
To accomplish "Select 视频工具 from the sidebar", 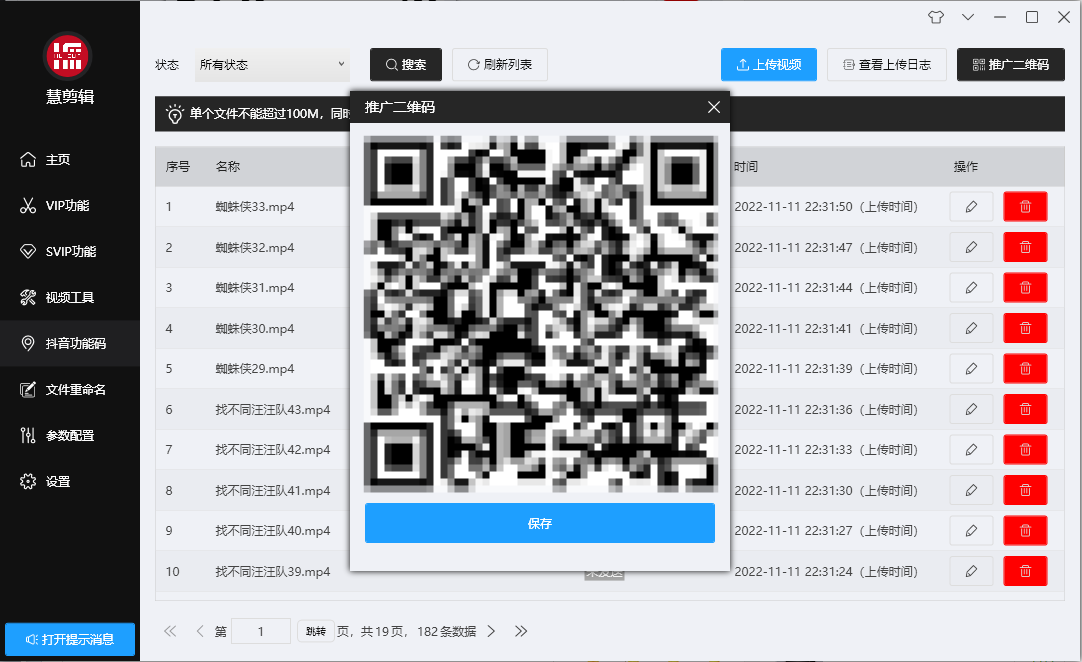I will [x=69, y=298].
